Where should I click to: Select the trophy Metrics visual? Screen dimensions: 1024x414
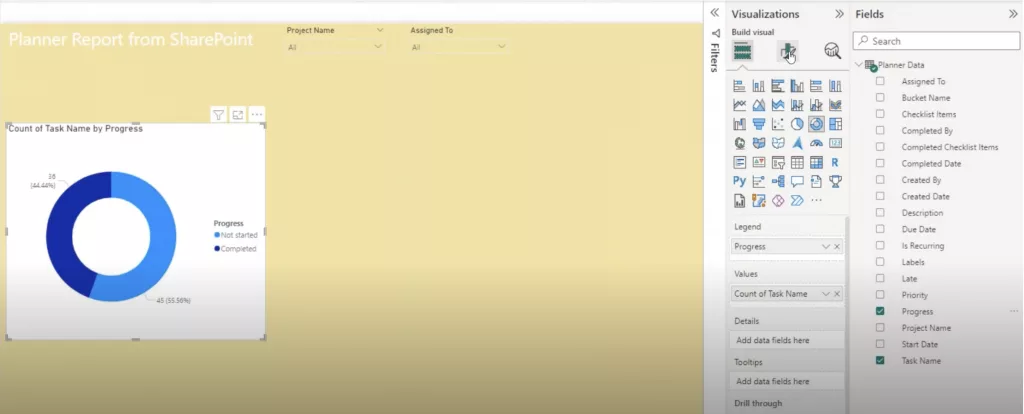click(835, 181)
